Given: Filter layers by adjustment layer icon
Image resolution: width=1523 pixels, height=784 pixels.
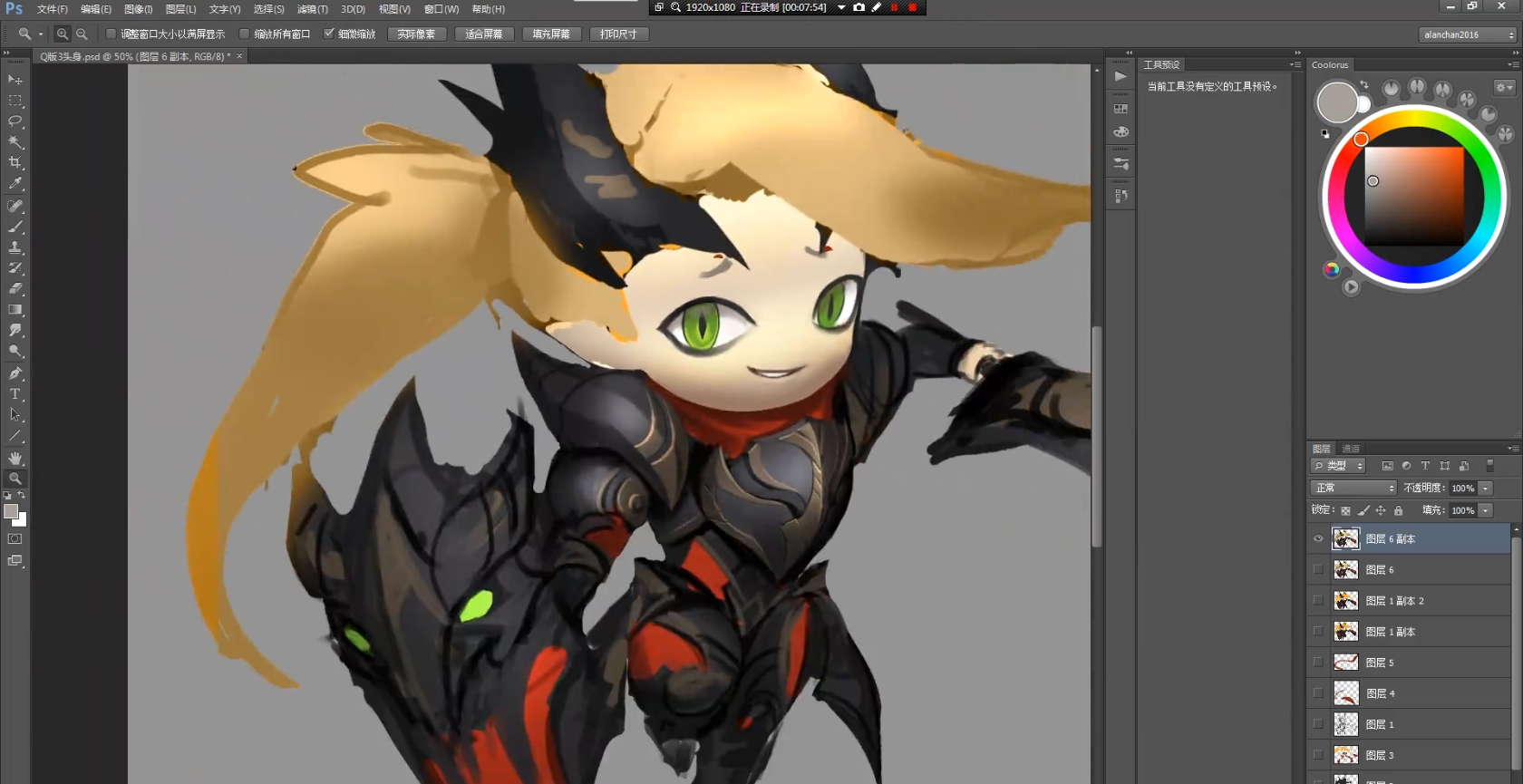Looking at the screenshot, I should click(1406, 466).
